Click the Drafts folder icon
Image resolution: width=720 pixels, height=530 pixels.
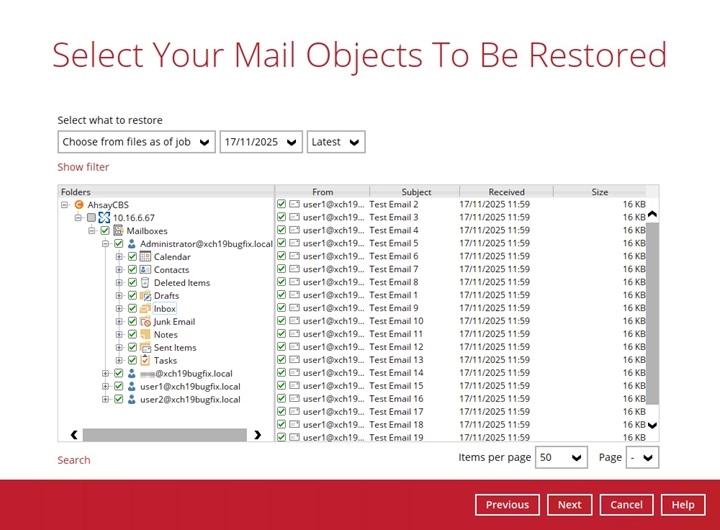[x=145, y=295]
